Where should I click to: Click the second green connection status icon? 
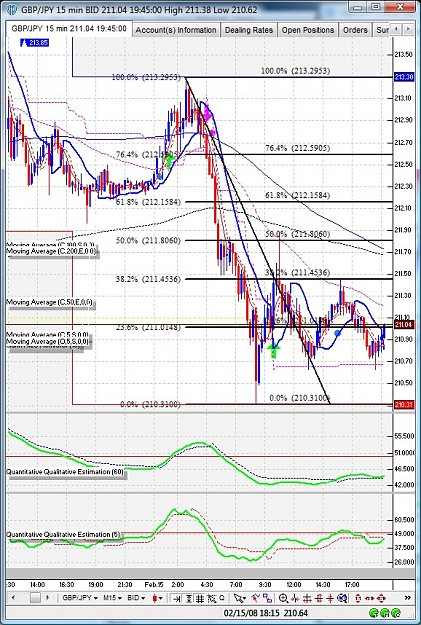click(x=385, y=613)
